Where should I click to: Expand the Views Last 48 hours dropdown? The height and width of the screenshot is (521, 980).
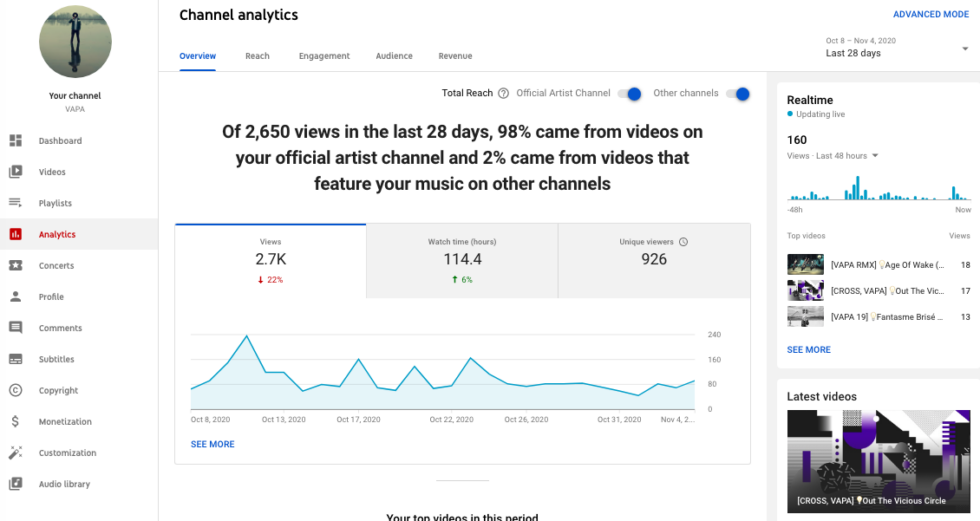click(875, 156)
